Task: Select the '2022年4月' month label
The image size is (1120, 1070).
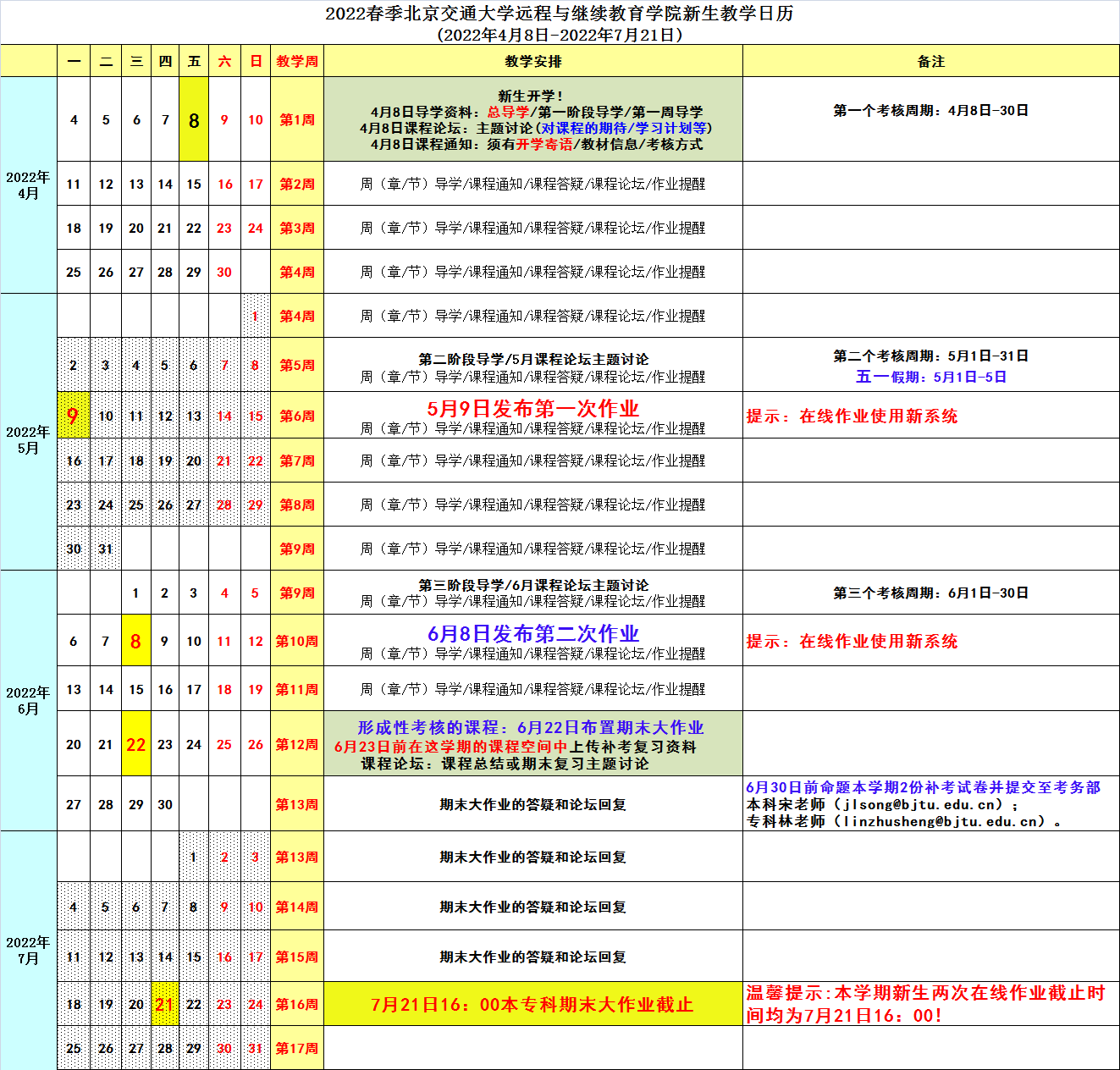Action: pos(29,185)
